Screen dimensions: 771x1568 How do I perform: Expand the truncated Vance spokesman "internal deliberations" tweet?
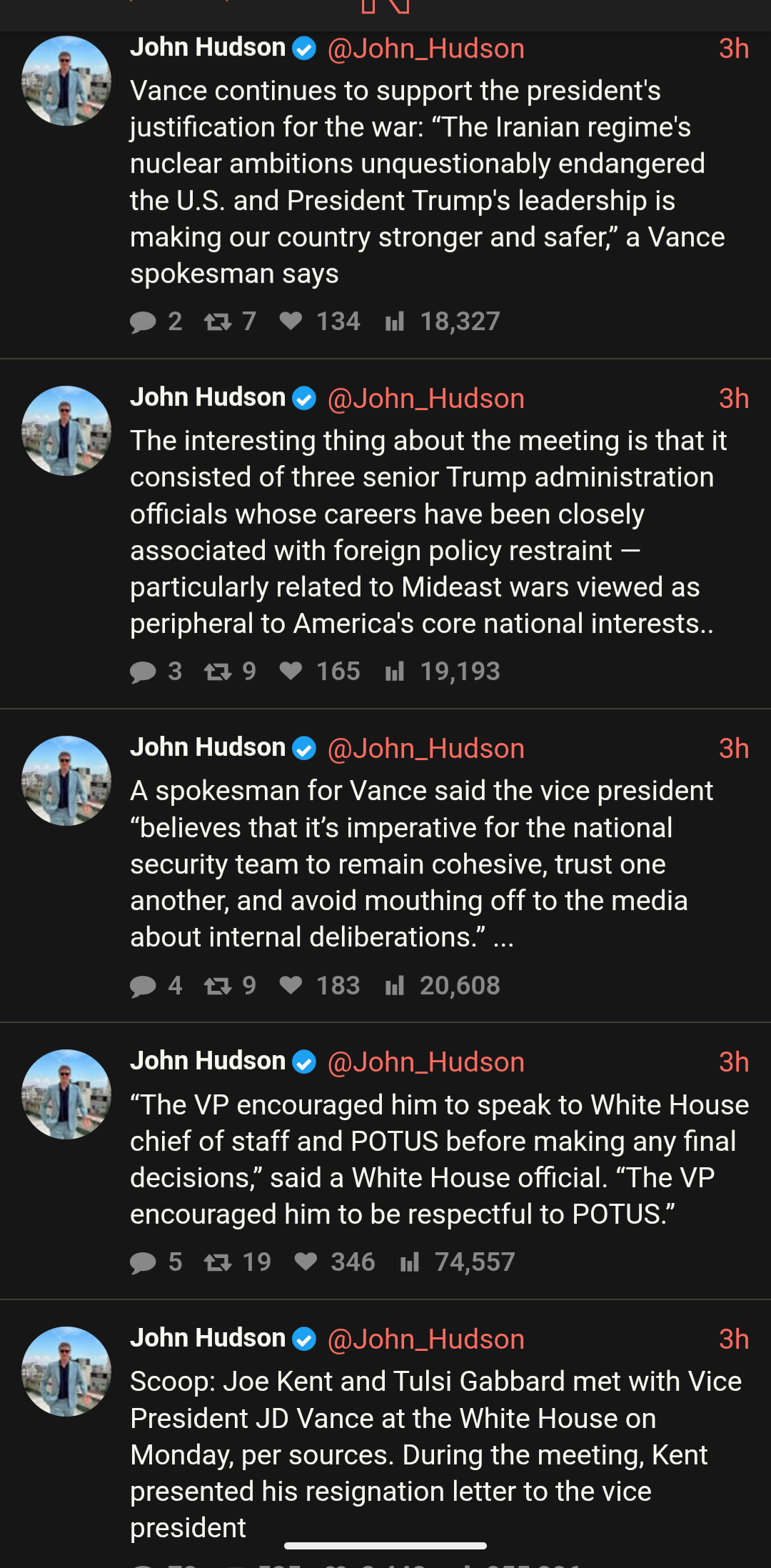[503, 938]
